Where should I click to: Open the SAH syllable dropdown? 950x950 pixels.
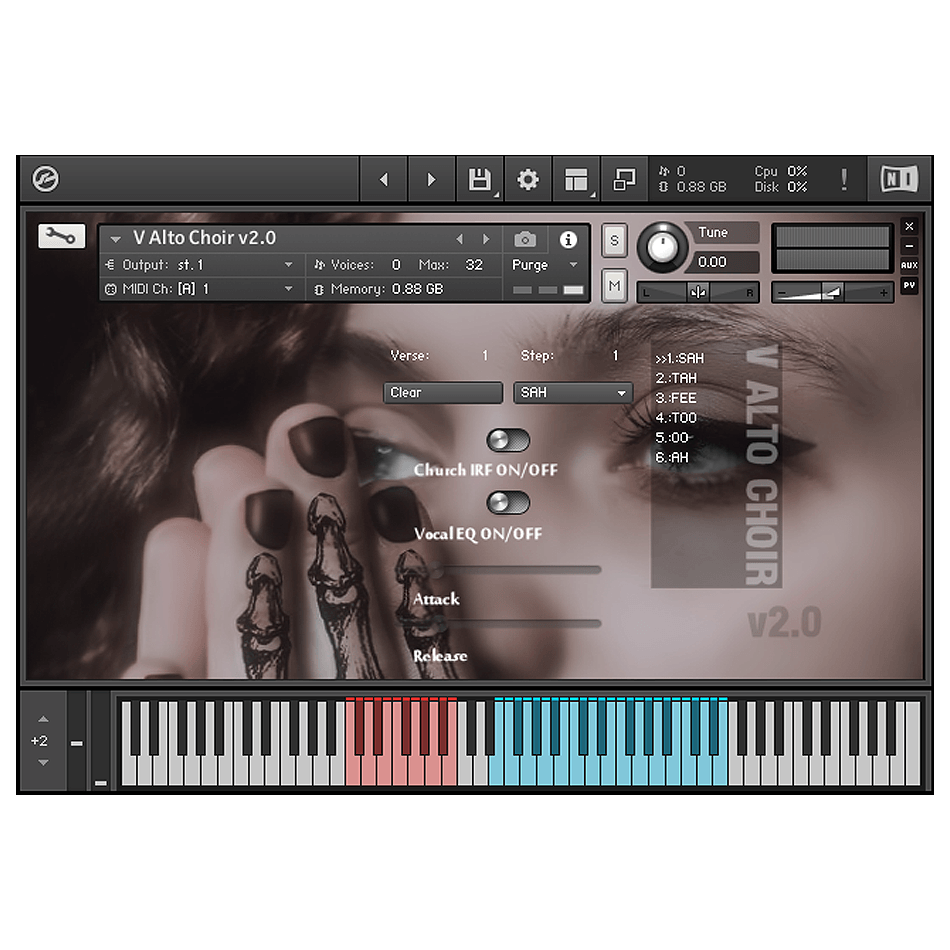(573, 393)
